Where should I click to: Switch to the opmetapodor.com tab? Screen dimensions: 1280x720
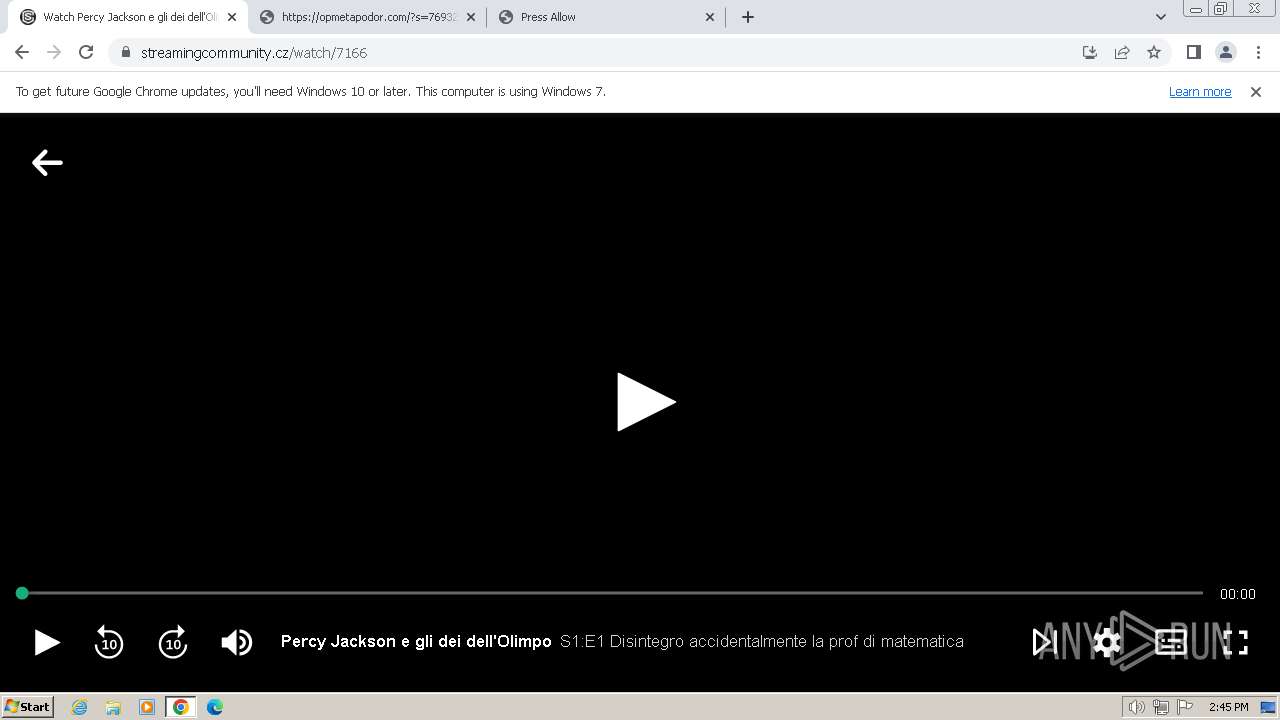coord(365,17)
